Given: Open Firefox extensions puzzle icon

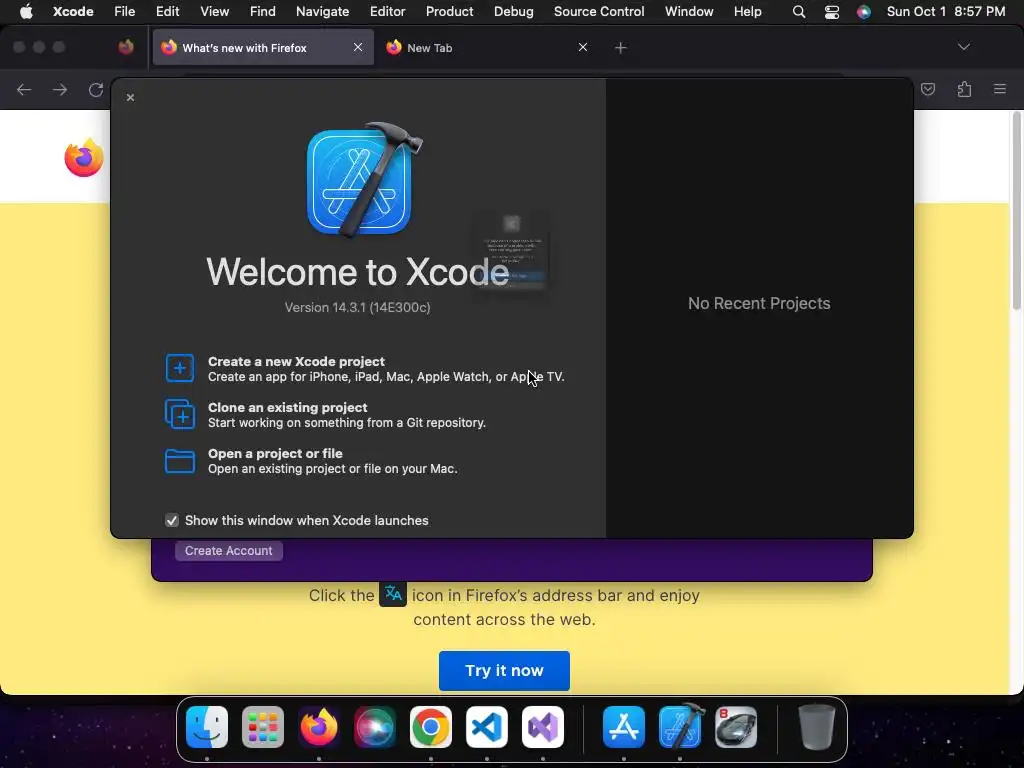Looking at the screenshot, I should pyautogui.click(x=964, y=89).
